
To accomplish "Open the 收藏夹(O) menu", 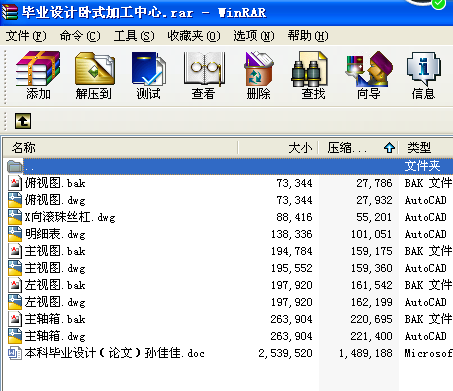I will coord(194,36).
